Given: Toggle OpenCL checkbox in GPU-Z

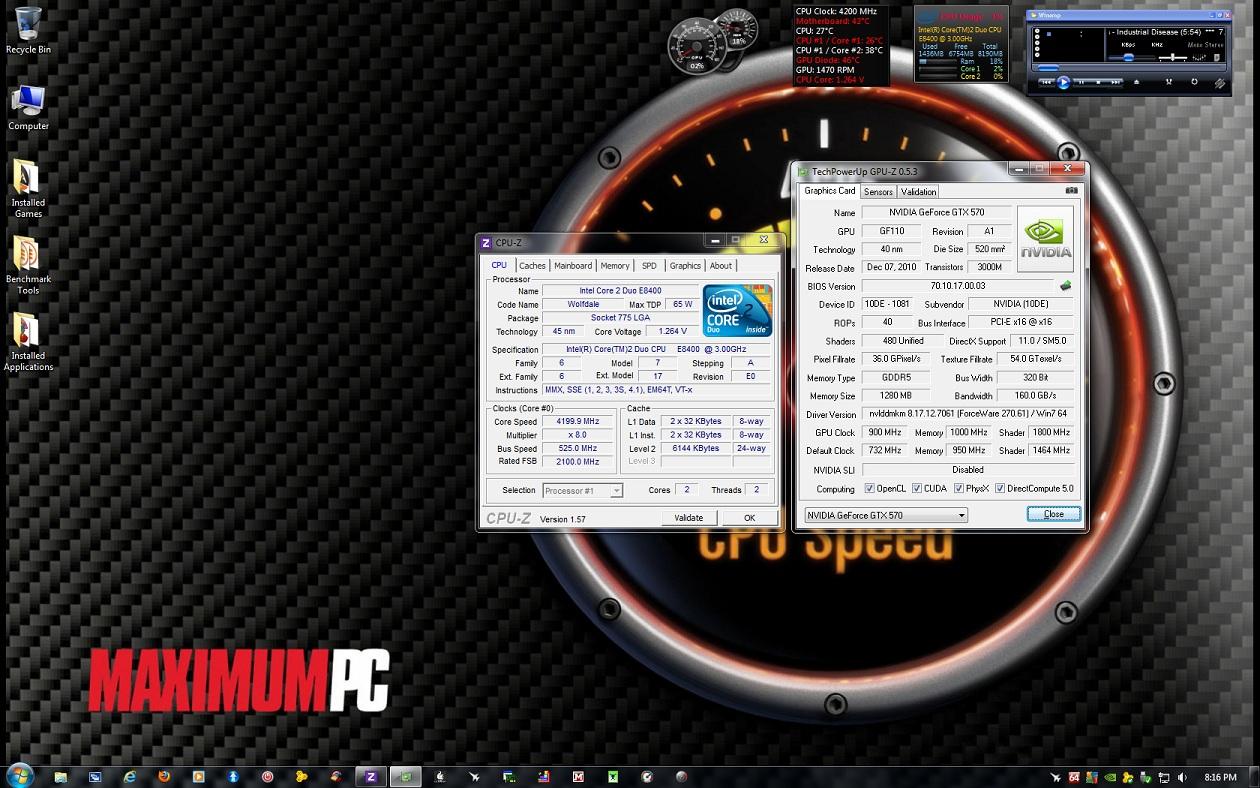Looking at the screenshot, I should click(869, 488).
